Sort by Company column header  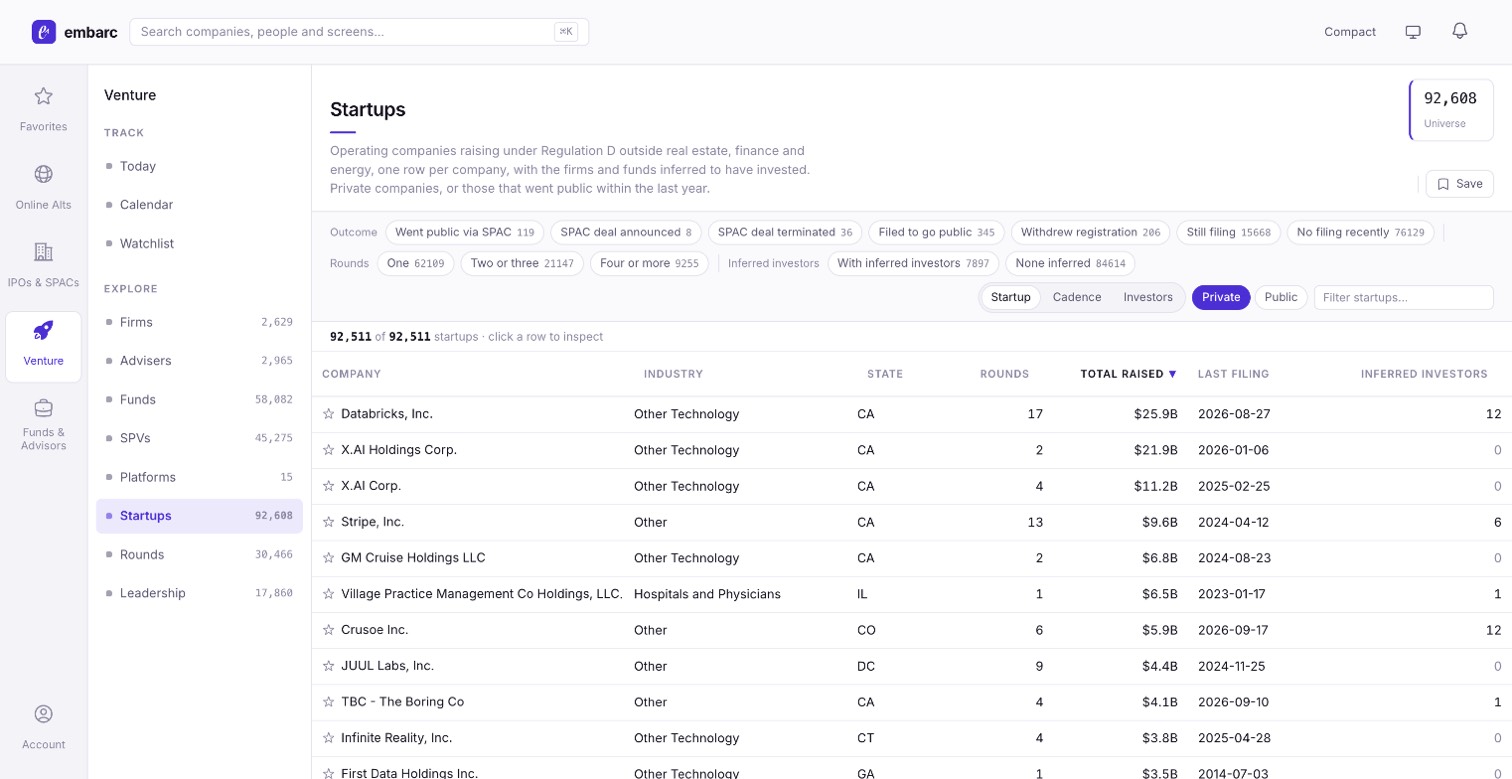[x=352, y=374]
